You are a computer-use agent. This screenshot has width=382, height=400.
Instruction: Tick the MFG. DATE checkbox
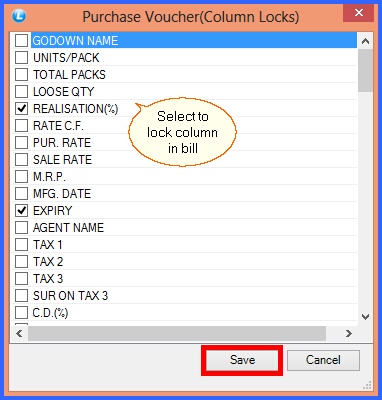(x=21, y=194)
